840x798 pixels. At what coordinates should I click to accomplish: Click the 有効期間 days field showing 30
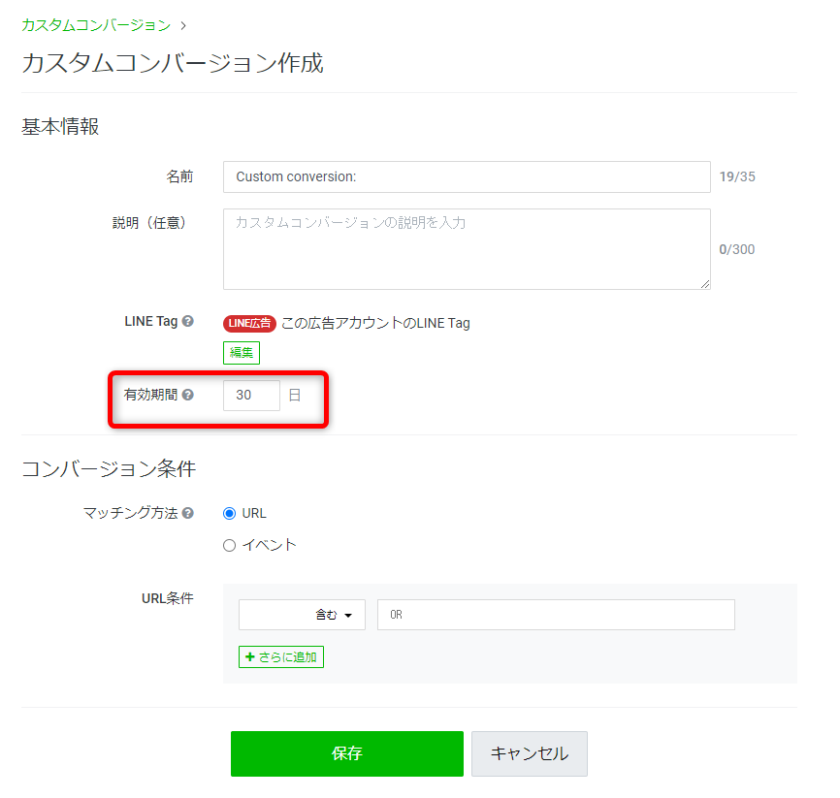click(251, 395)
